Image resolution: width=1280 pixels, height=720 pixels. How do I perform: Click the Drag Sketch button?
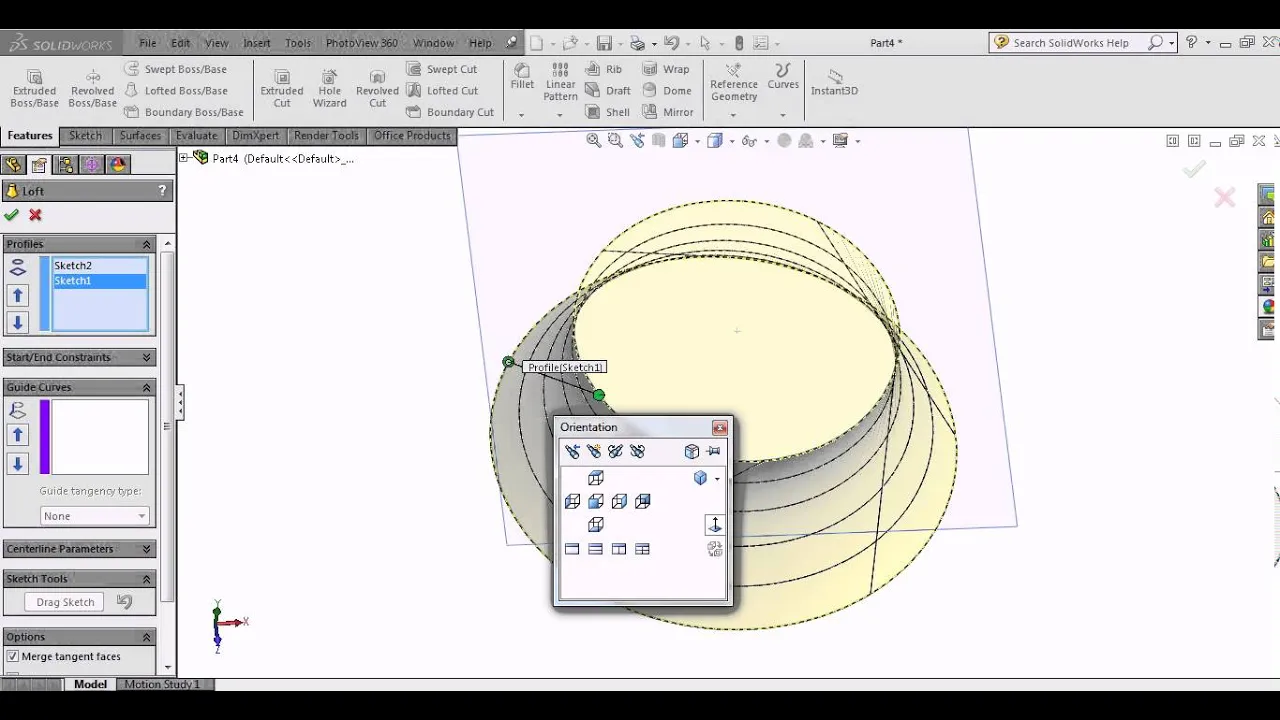(x=65, y=602)
